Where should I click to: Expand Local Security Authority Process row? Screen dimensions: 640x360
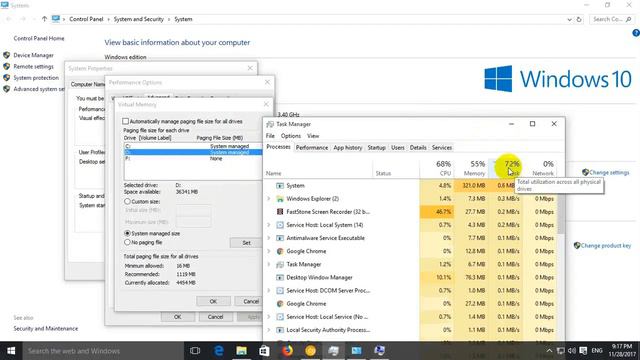click(269, 330)
